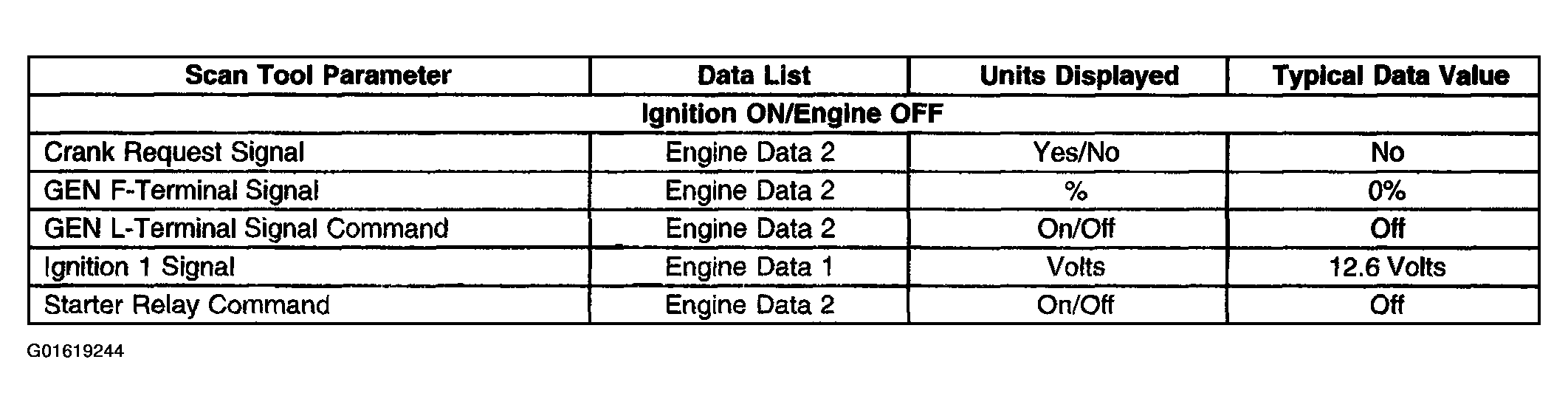Click the Volts units cell
Viewport: 1568px width, 413px height.
coord(1076,267)
